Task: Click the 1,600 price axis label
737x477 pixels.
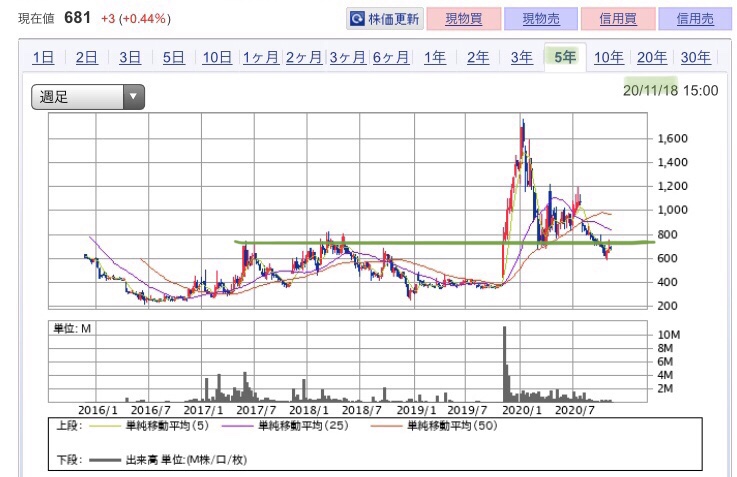Action: click(673, 138)
